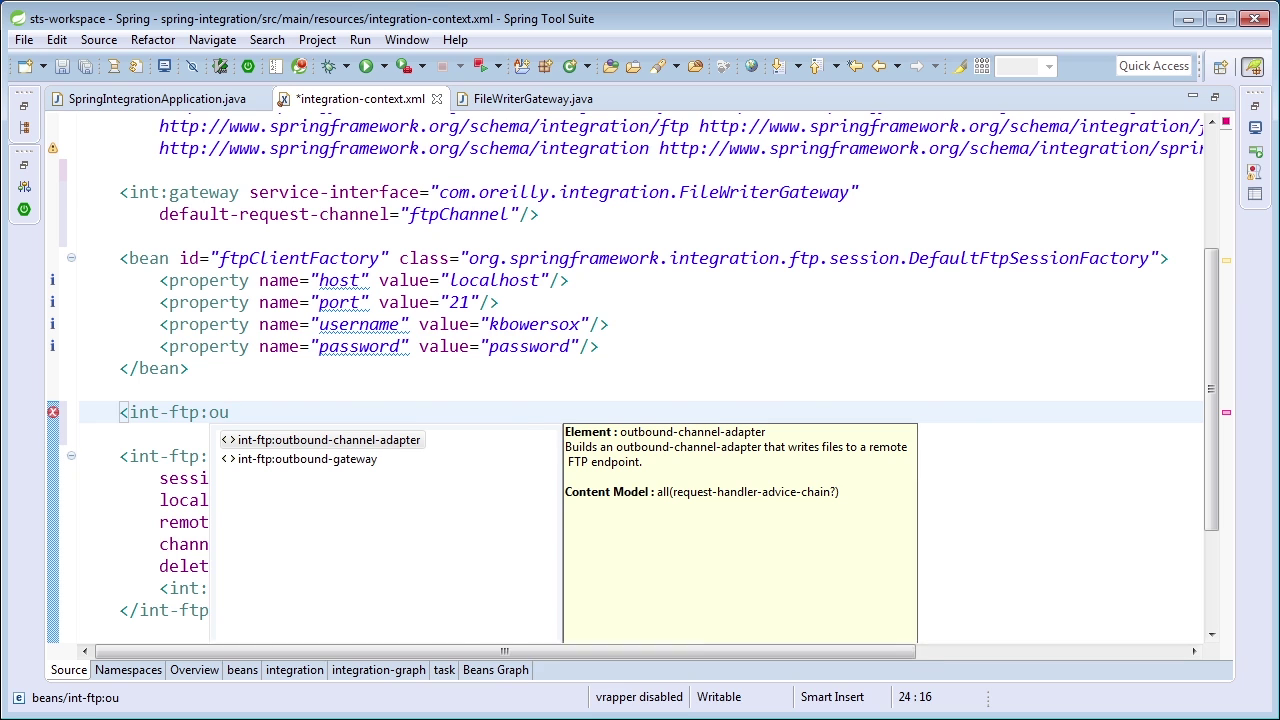The width and height of the screenshot is (1280, 720).
Task: Select the Spring perspective leaf icon
Action: pyautogui.click(x=1253, y=67)
